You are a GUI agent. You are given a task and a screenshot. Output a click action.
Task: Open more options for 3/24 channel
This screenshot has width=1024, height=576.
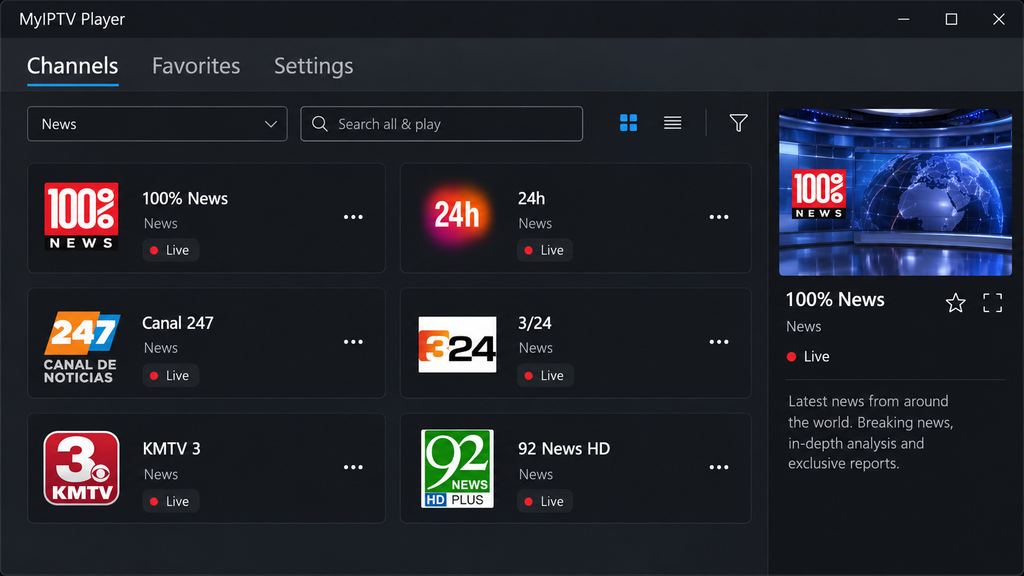pos(719,342)
